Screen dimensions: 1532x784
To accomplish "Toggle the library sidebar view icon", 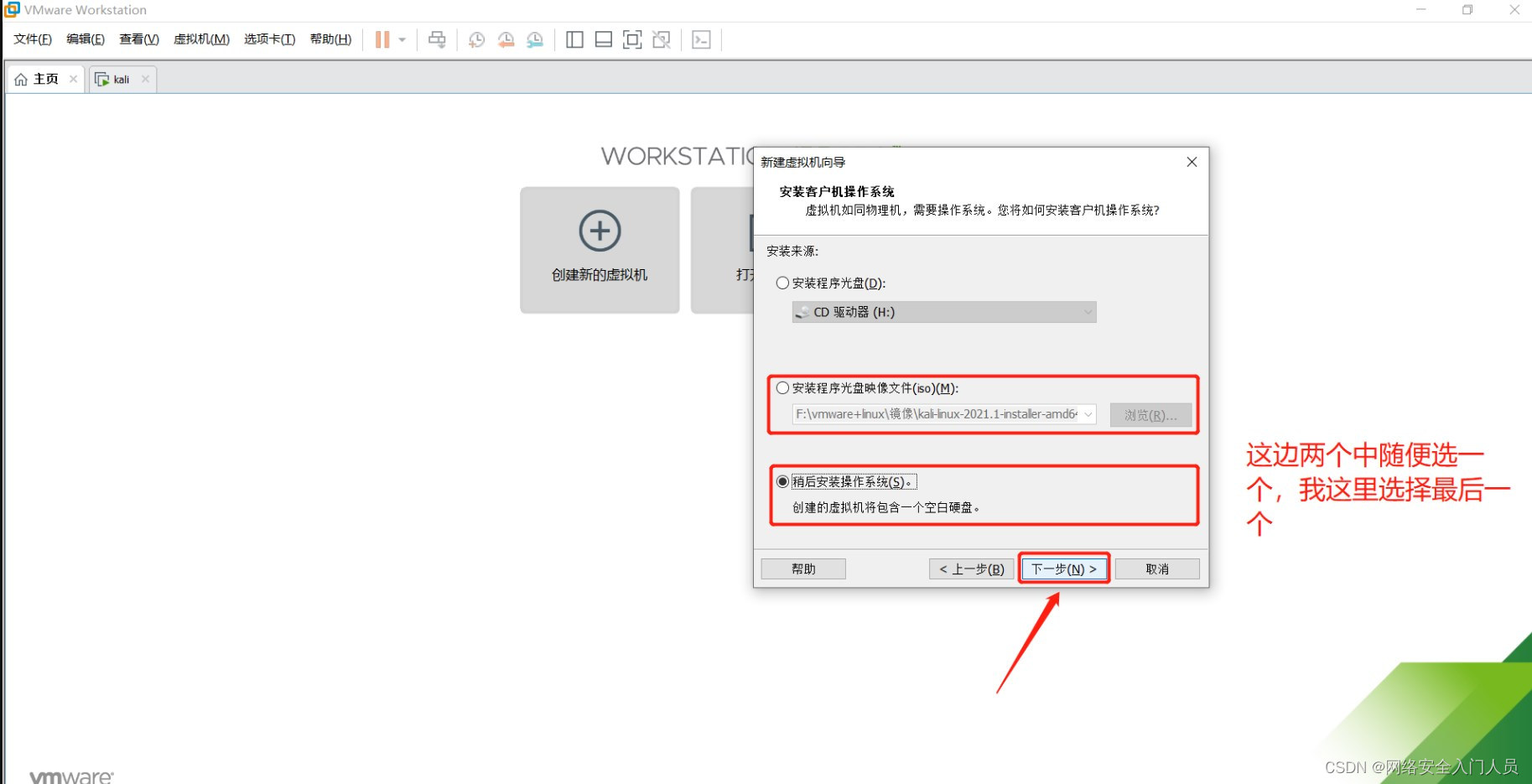I will pyautogui.click(x=574, y=39).
